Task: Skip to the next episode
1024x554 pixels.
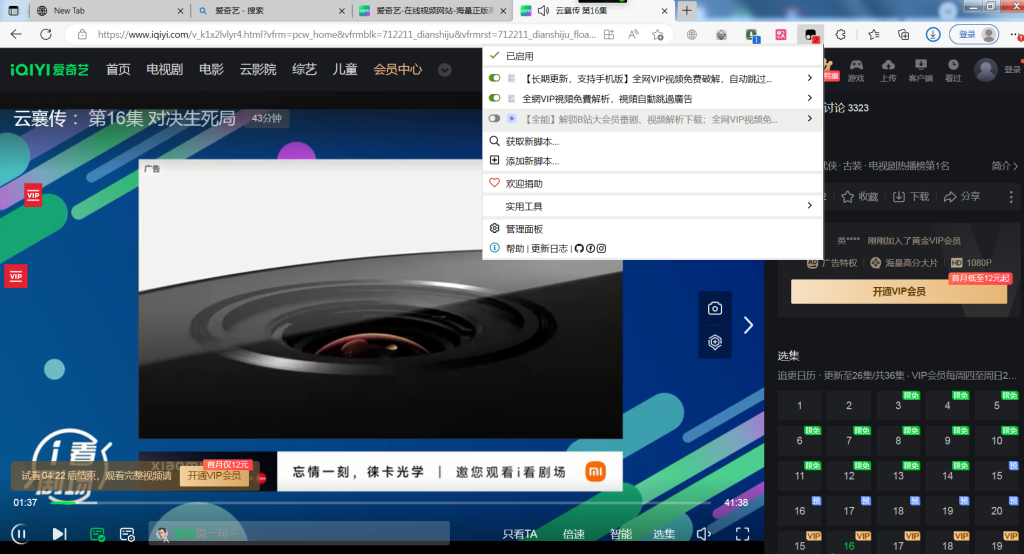Action: [59, 534]
